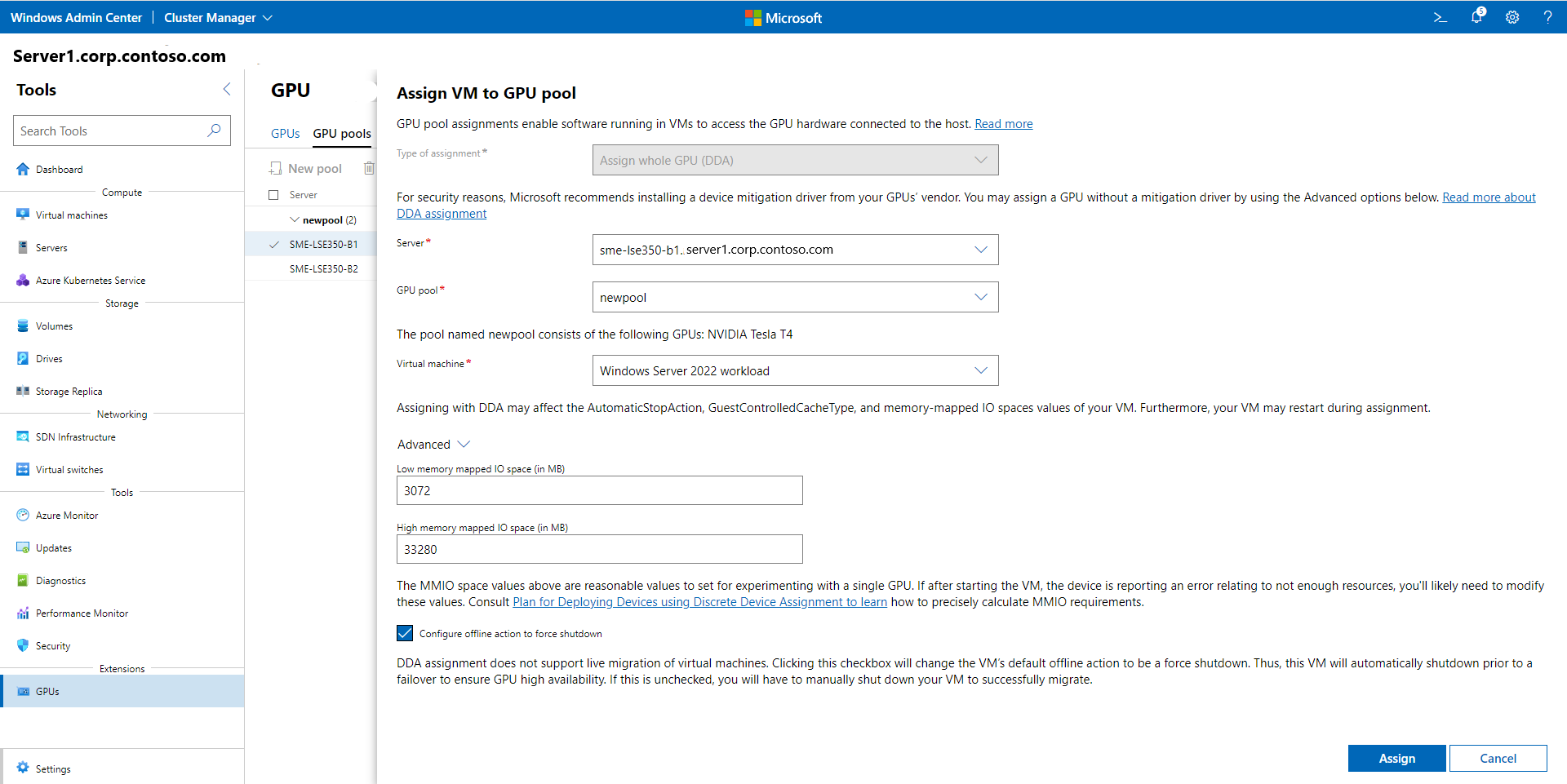Screen dimensions: 1567x784
Task: Click the Low memory mapped IO space field
Action: 599,490
